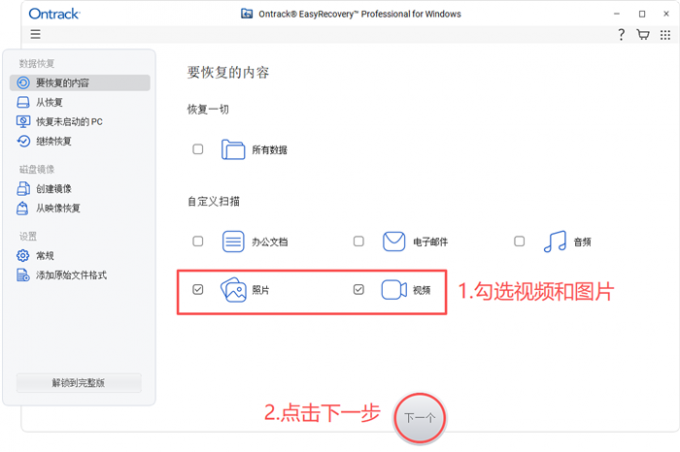Open the hamburger menu
The height and width of the screenshot is (452, 680).
(36, 34)
